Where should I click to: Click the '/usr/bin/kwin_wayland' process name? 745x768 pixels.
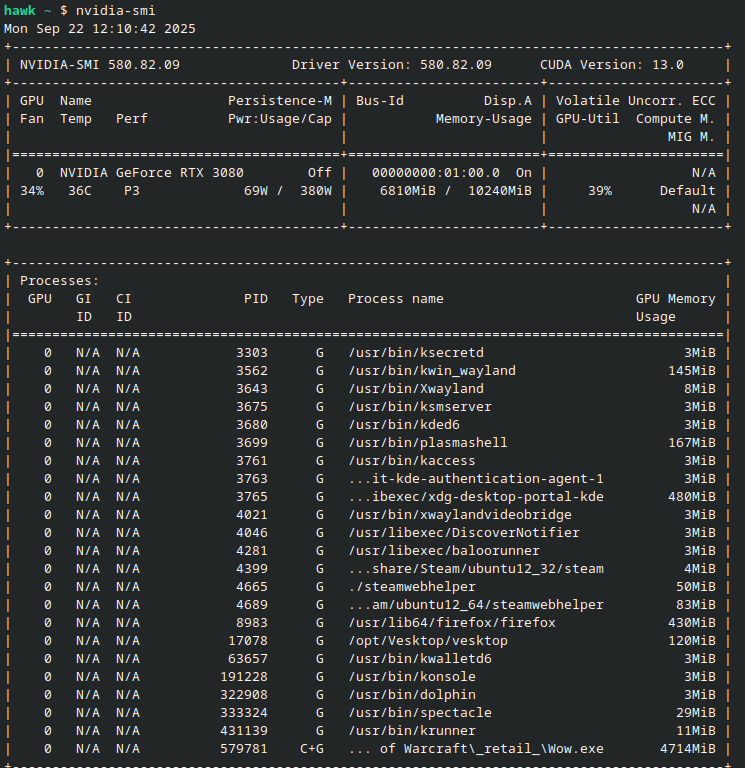[x=432, y=371]
